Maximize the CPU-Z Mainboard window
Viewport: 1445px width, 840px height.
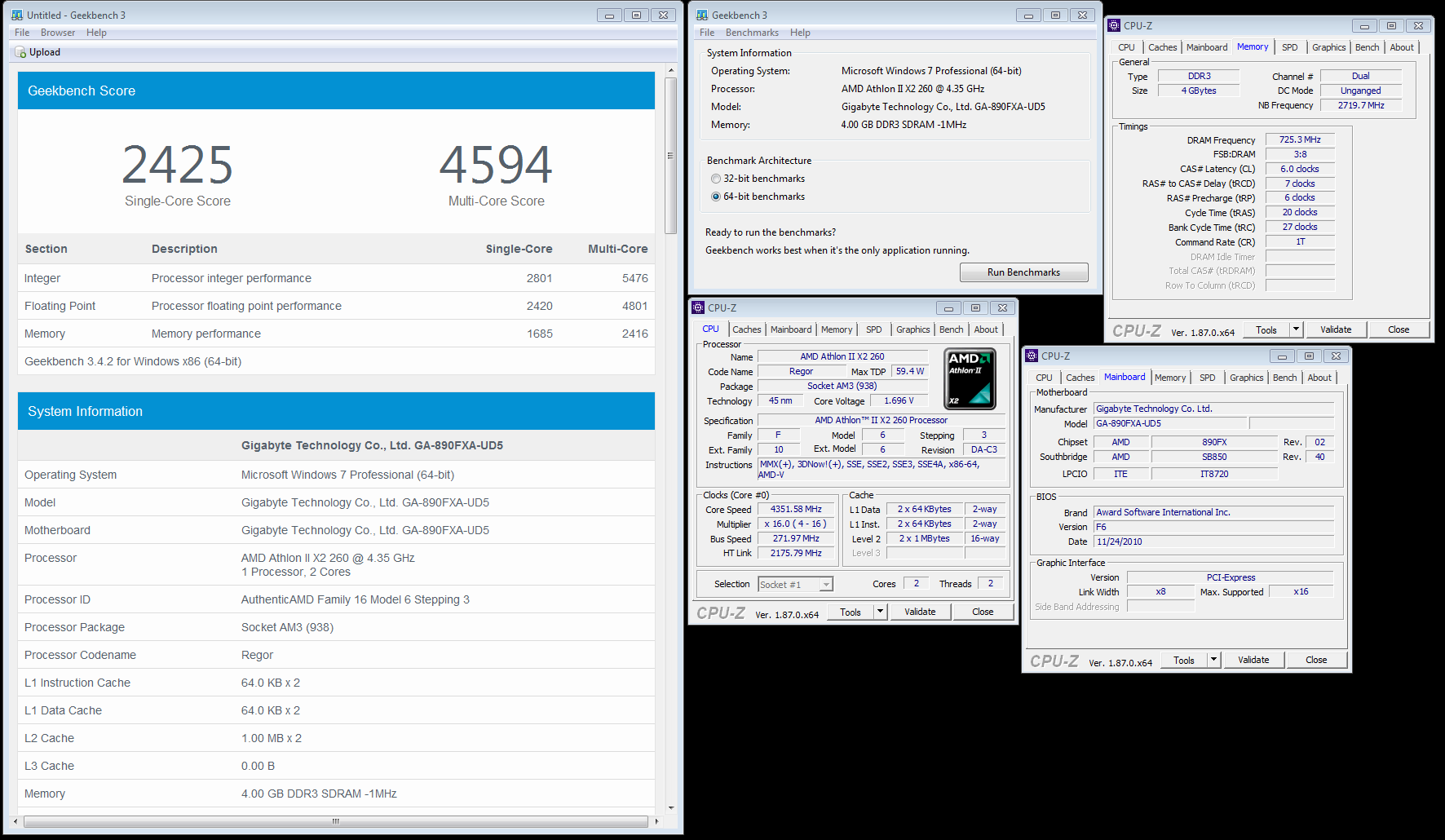[1309, 356]
